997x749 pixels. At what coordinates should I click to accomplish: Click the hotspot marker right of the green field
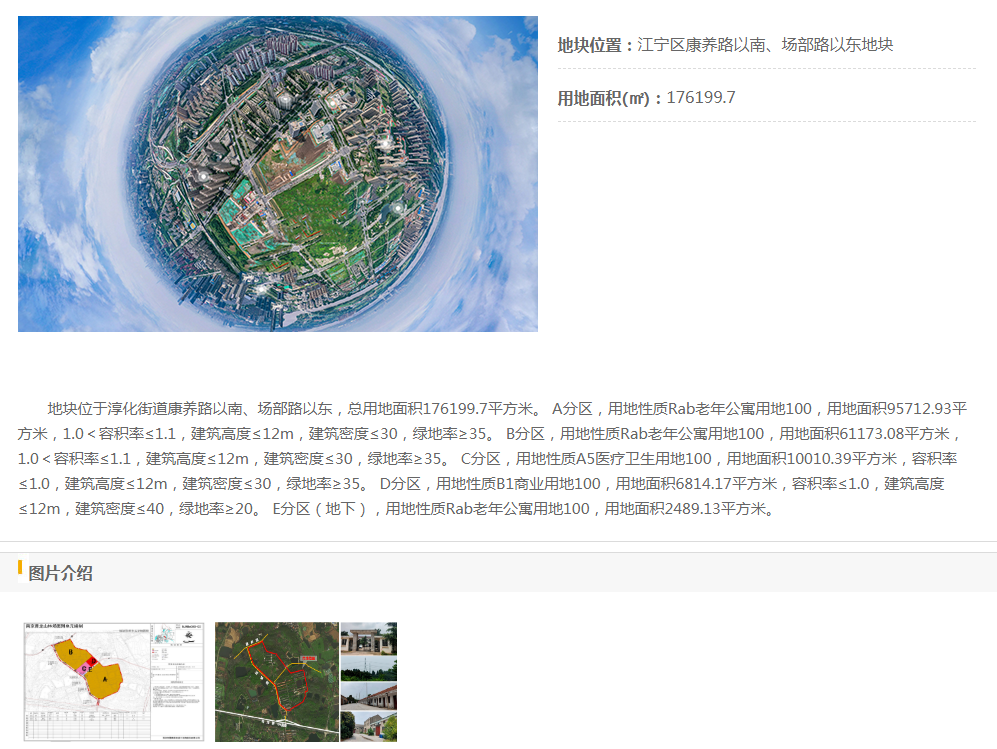coord(397,208)
